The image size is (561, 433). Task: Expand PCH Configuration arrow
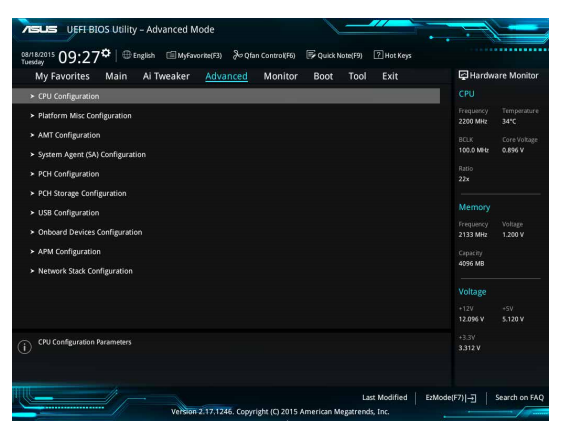tap(32, 174)
